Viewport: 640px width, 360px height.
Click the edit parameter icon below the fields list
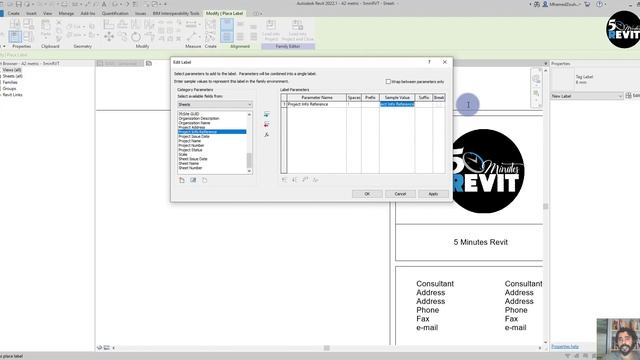193,180
